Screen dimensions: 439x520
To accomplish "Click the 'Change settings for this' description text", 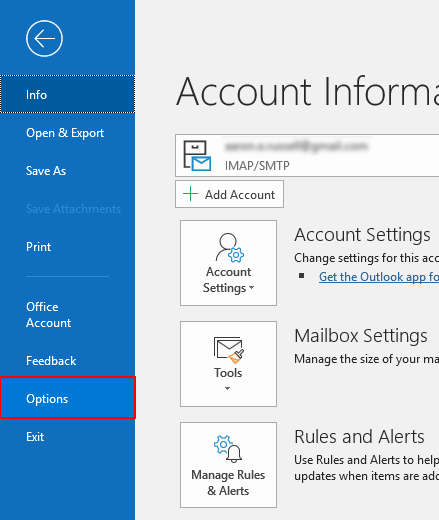I will (366, 258).
